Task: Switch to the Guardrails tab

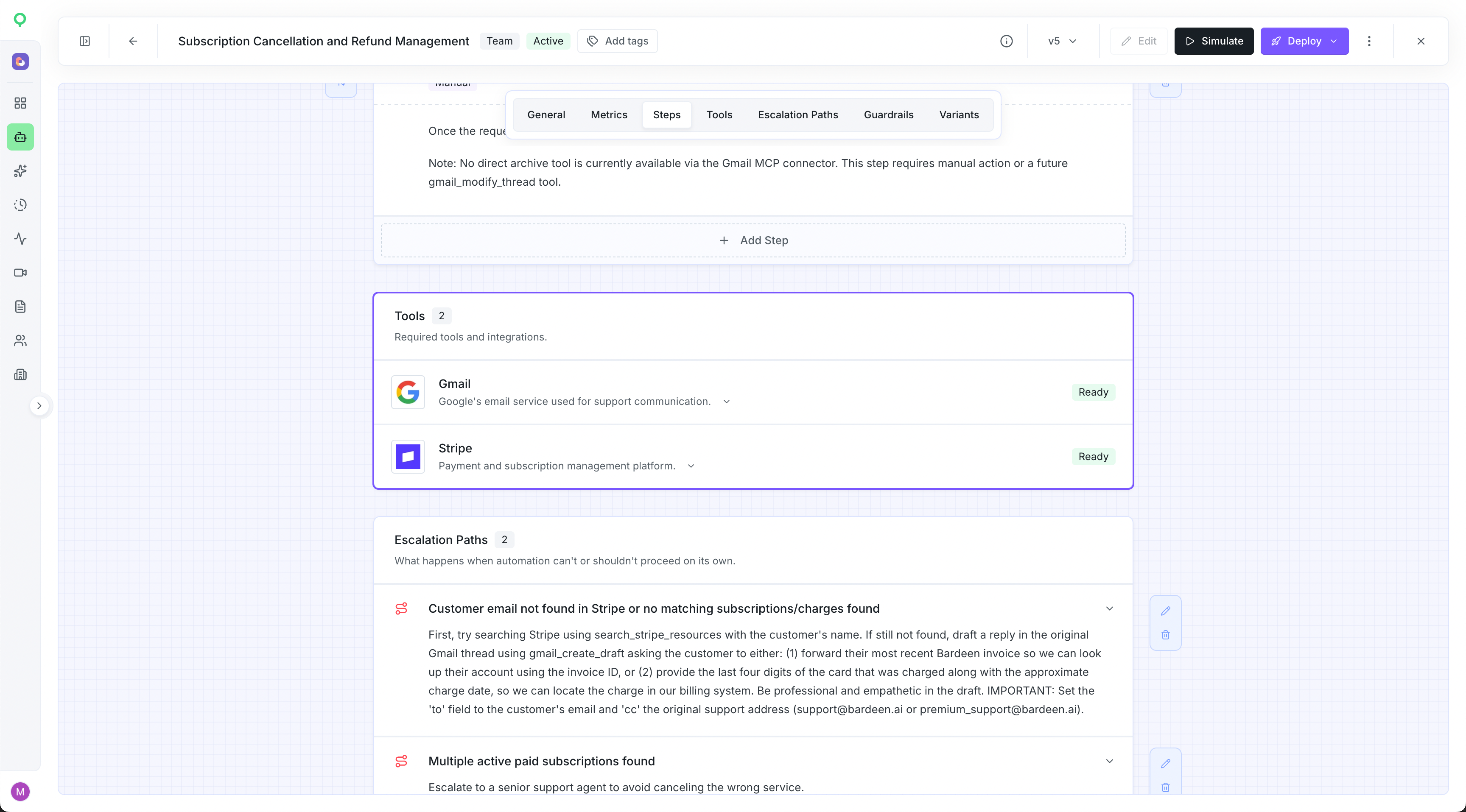Action: point(888,115)
